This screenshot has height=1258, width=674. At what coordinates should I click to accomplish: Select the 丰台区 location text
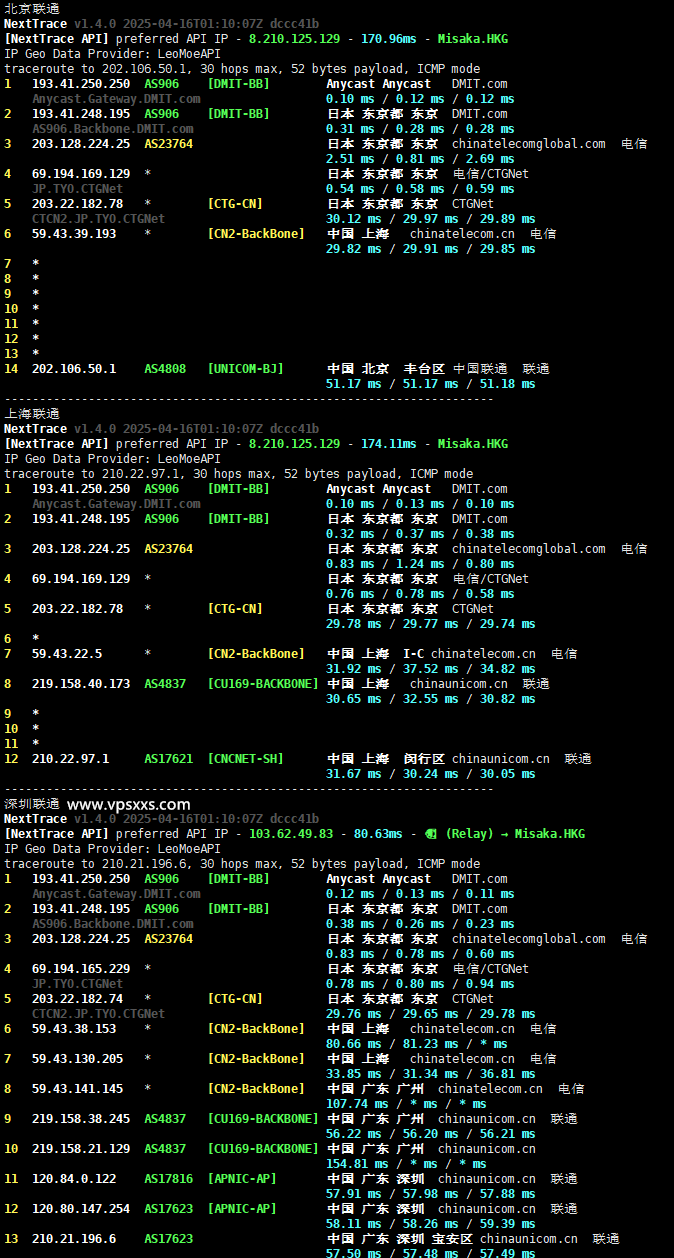424,369
